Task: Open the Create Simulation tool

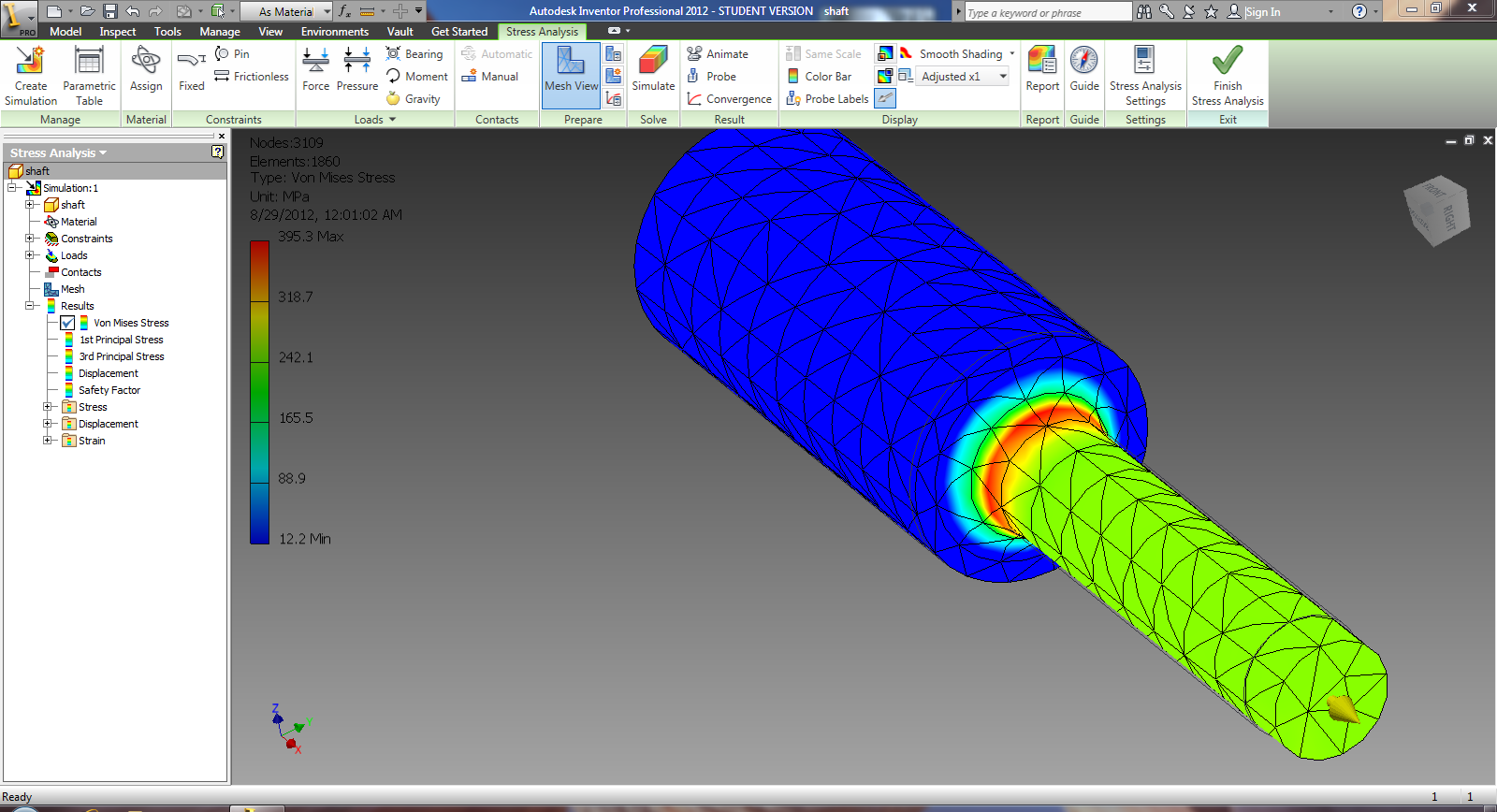Action: pos(31,75)
